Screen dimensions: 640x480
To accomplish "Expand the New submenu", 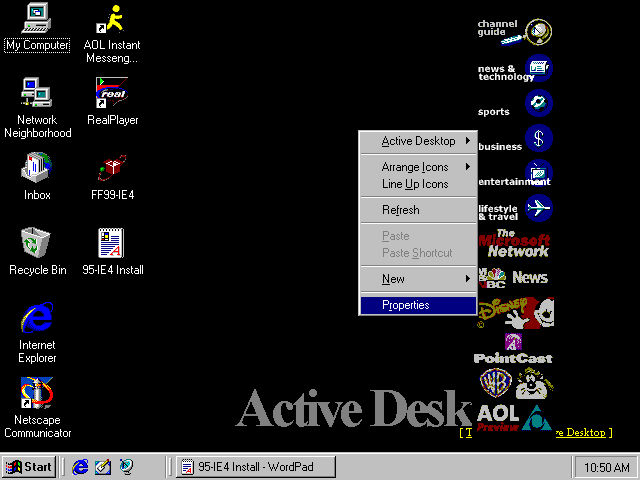I will pos(418,279).
